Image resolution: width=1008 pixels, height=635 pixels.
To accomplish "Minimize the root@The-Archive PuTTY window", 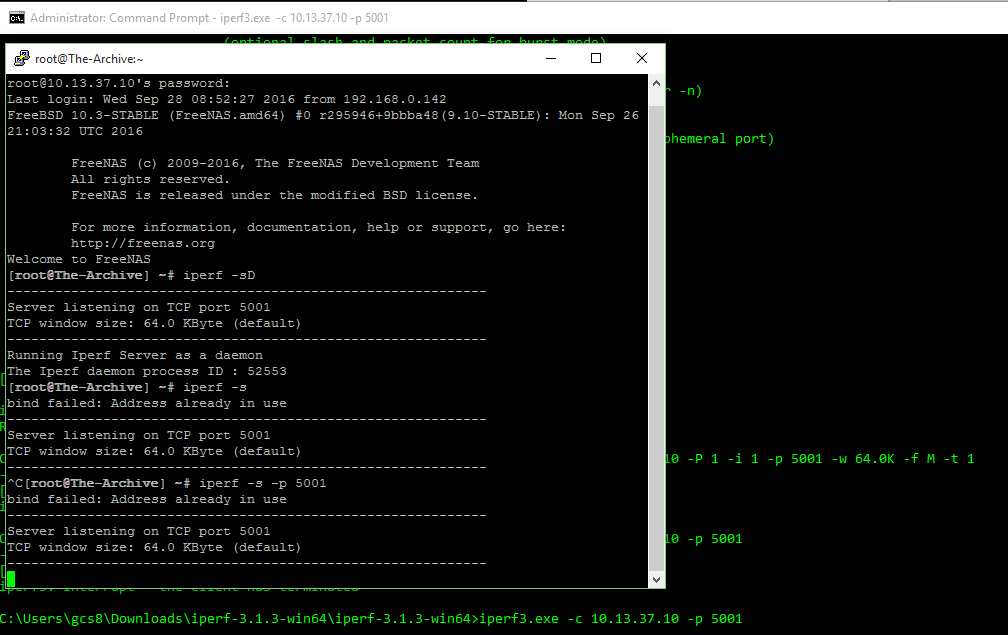I will pos(551,58).
